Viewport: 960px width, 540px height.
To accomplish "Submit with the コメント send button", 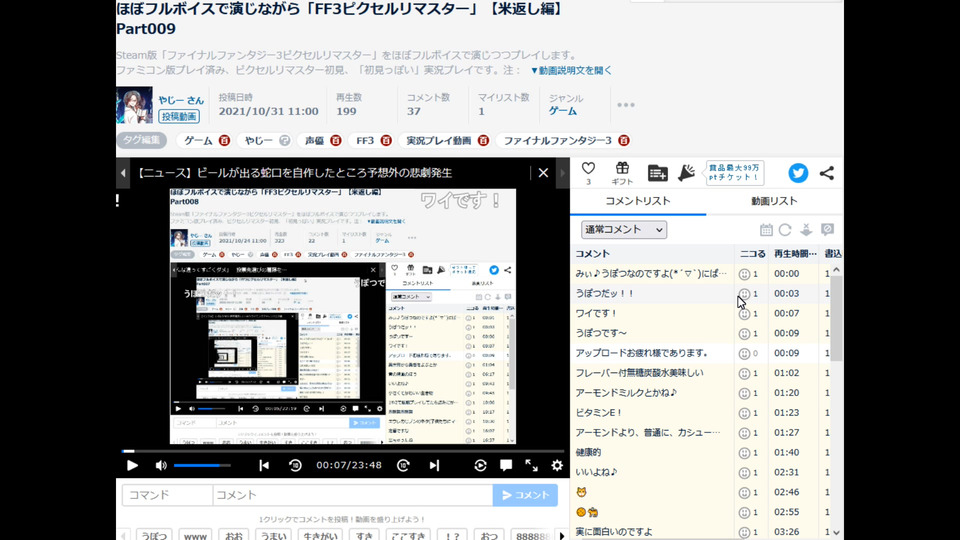I will click(x=525, y=495).
